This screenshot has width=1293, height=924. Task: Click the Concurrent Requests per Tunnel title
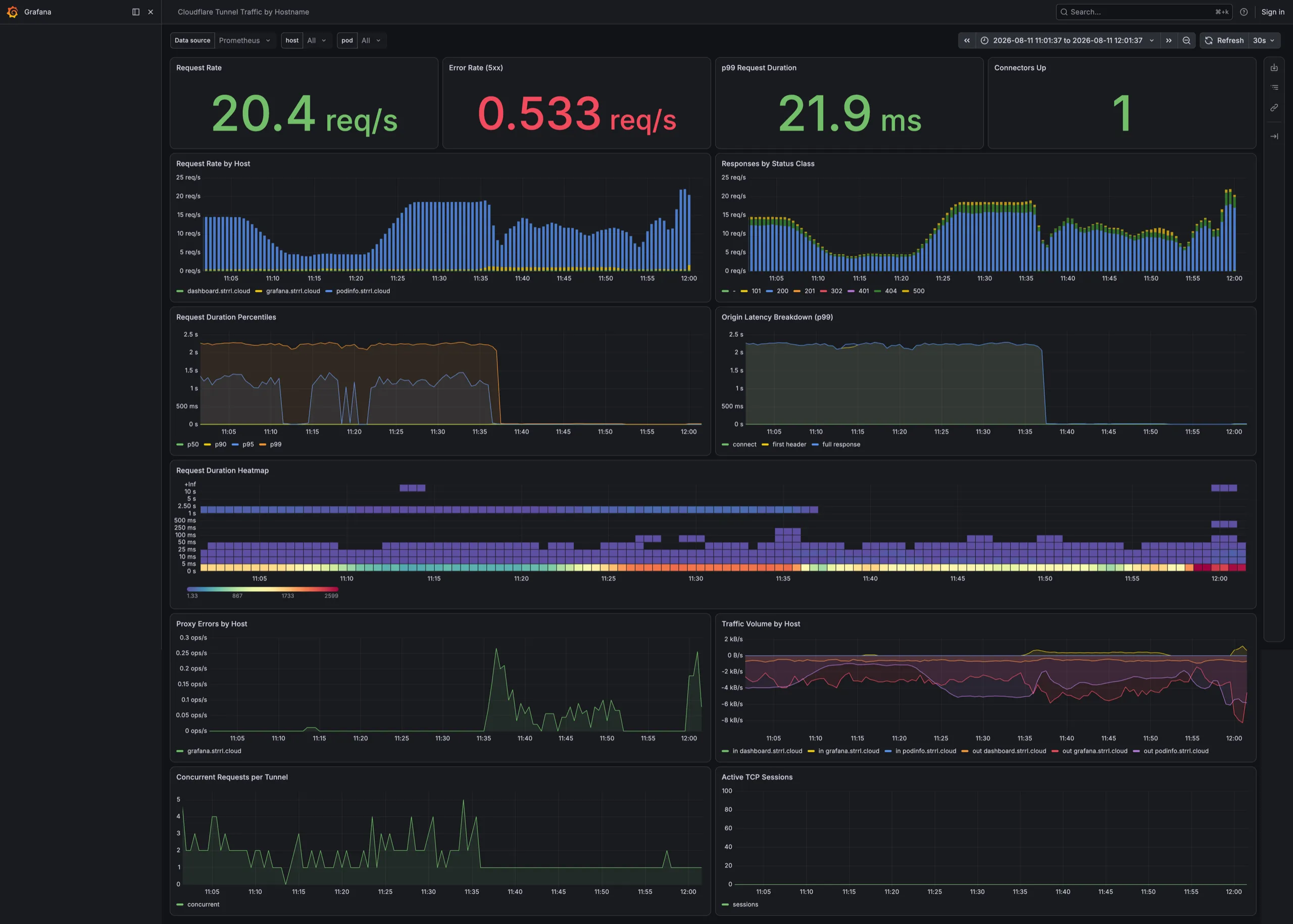point(232,777)
